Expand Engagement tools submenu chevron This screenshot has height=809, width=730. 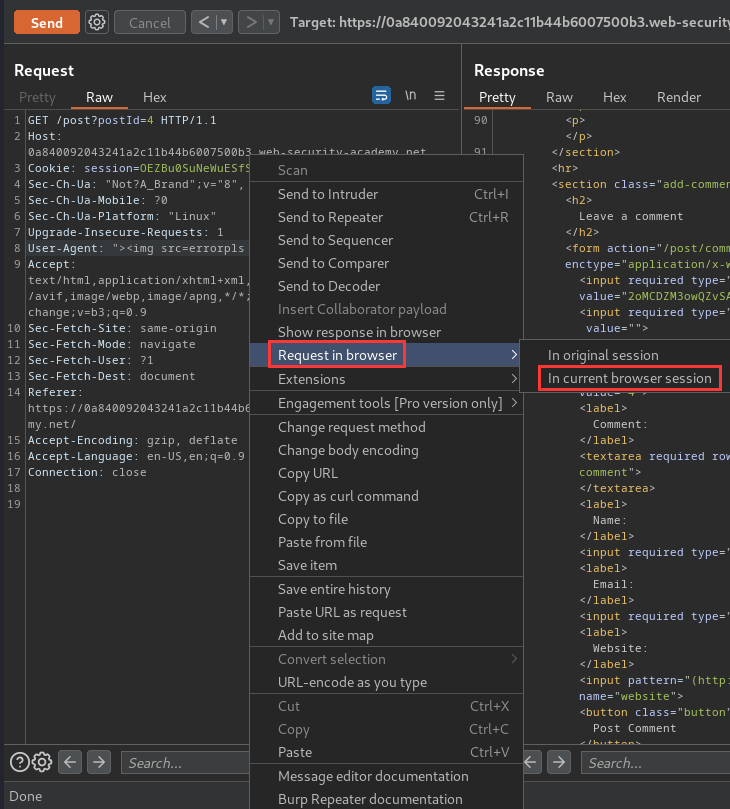point(514,402)
